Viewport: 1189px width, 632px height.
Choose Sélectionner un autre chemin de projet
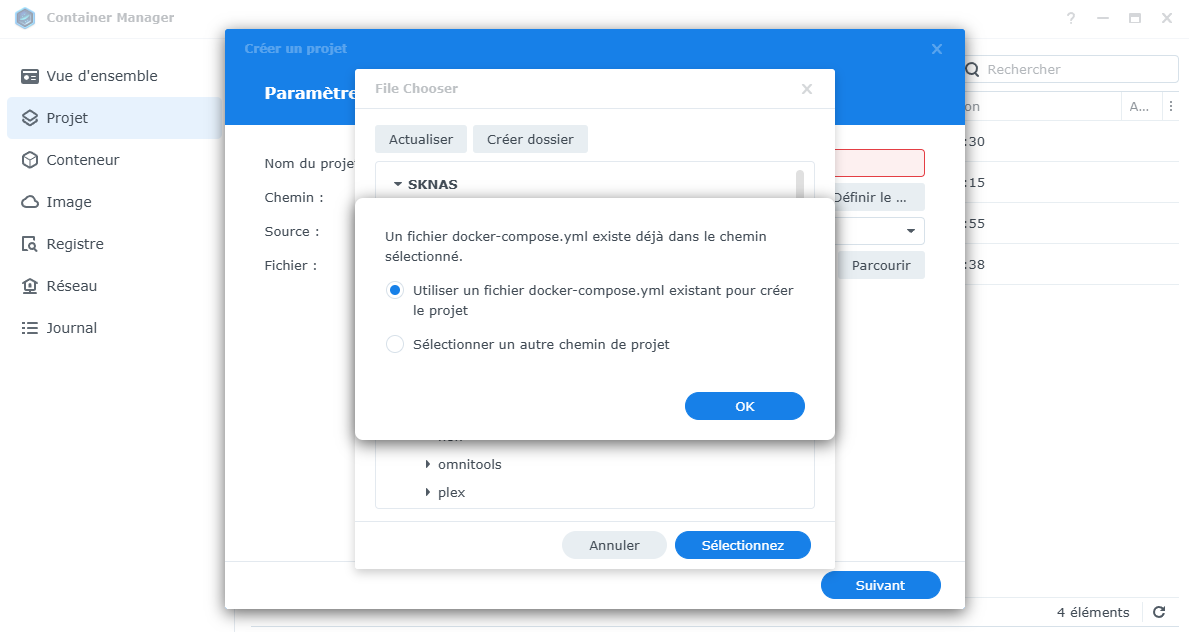point(395,343)
